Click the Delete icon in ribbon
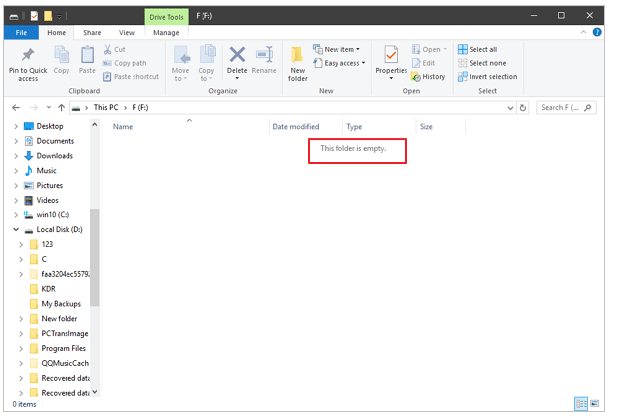The width and height of the screenshot is (617, 420). pyautogui.click(x=237, y=56)
